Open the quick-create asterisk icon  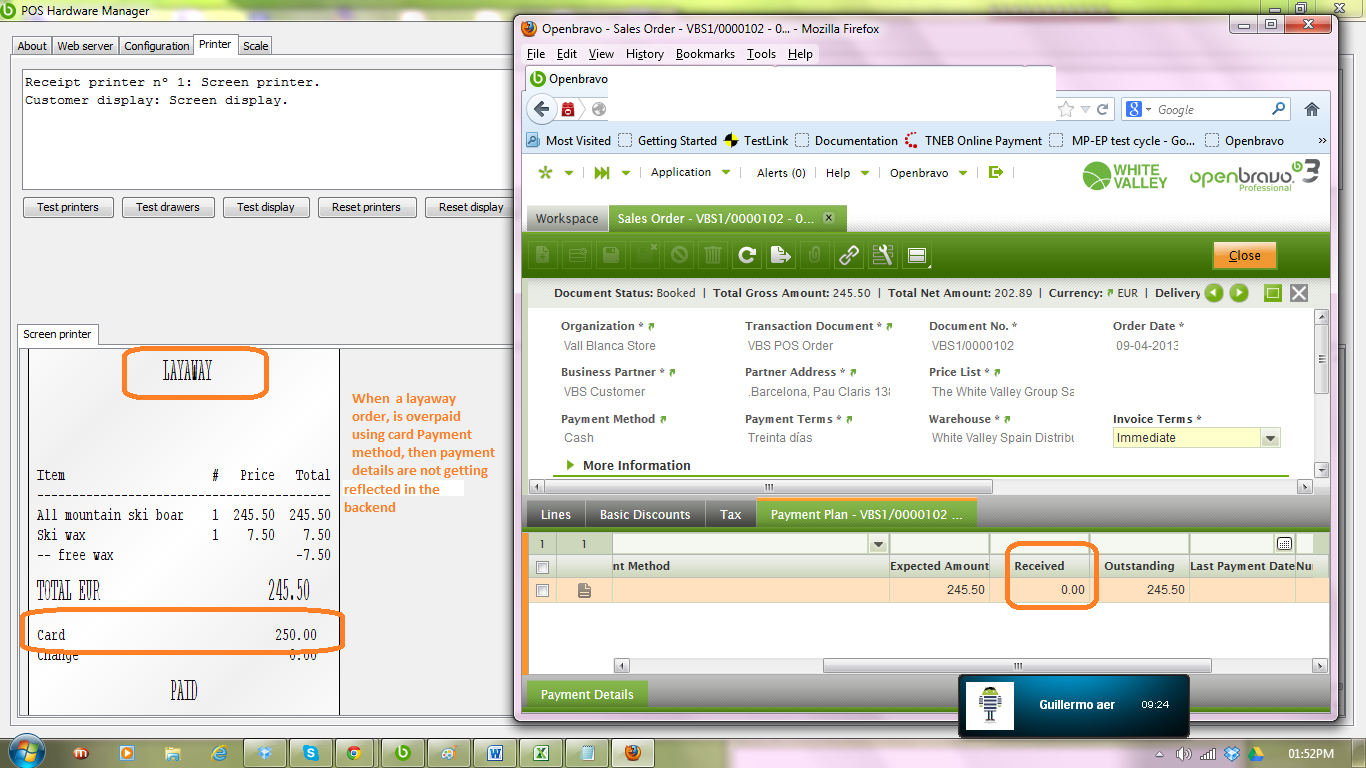point(545,172)
